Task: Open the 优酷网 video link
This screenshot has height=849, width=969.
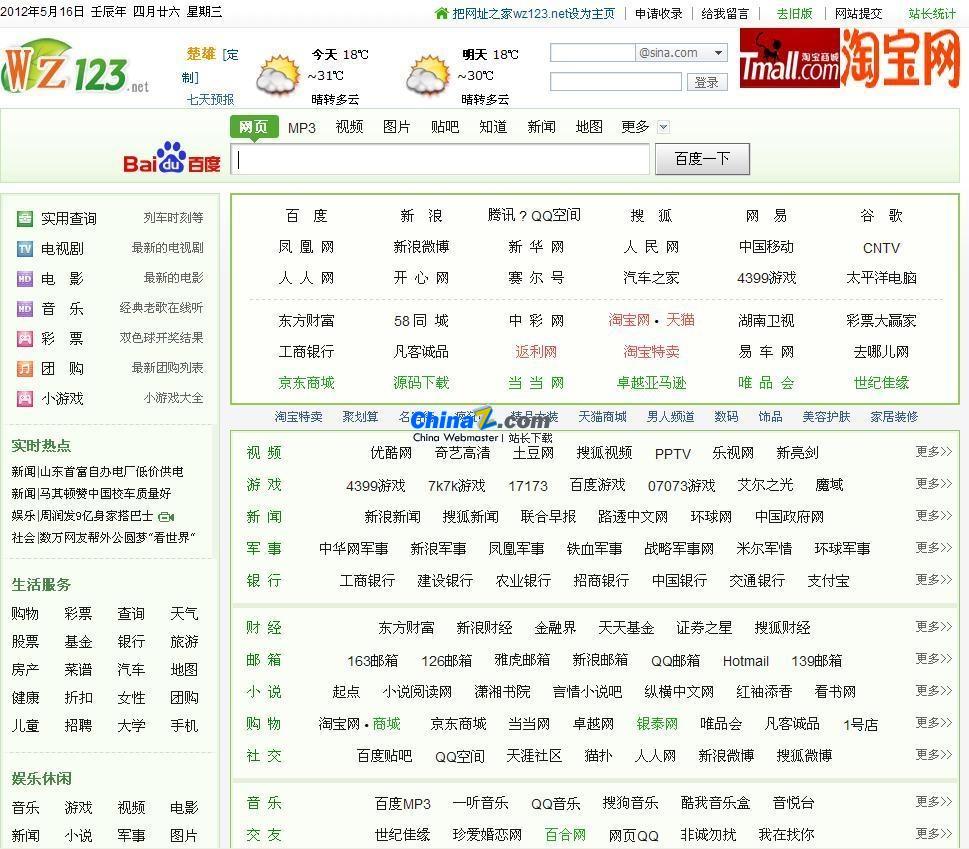Action: 391,453
